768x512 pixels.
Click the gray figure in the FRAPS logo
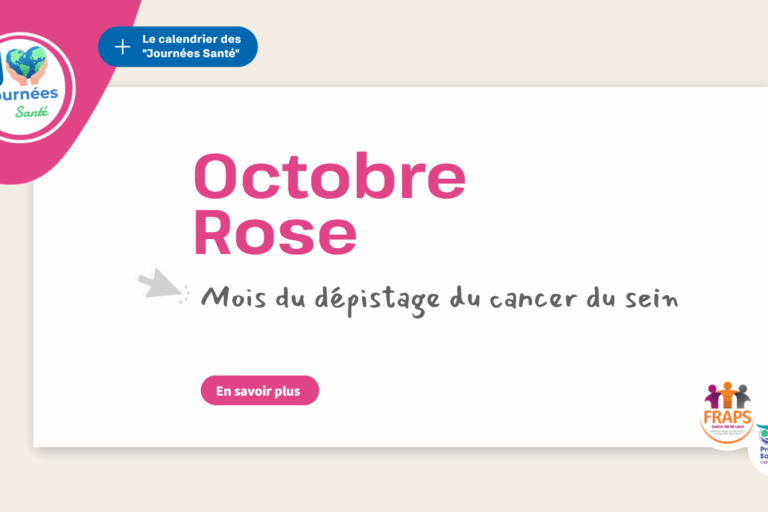(x=741, y=395)
